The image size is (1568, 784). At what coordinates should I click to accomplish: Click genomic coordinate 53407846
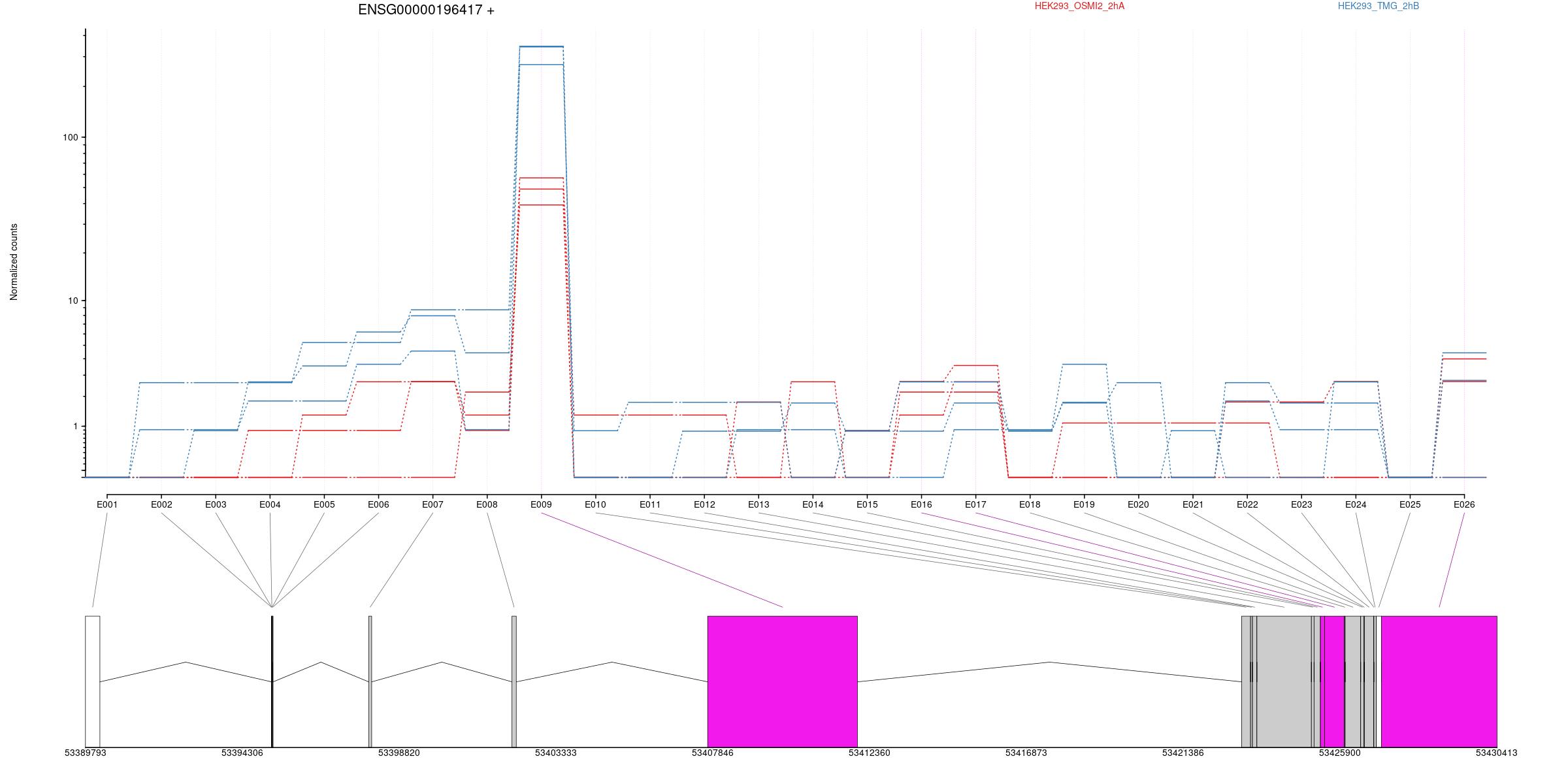tap(713, 753)
